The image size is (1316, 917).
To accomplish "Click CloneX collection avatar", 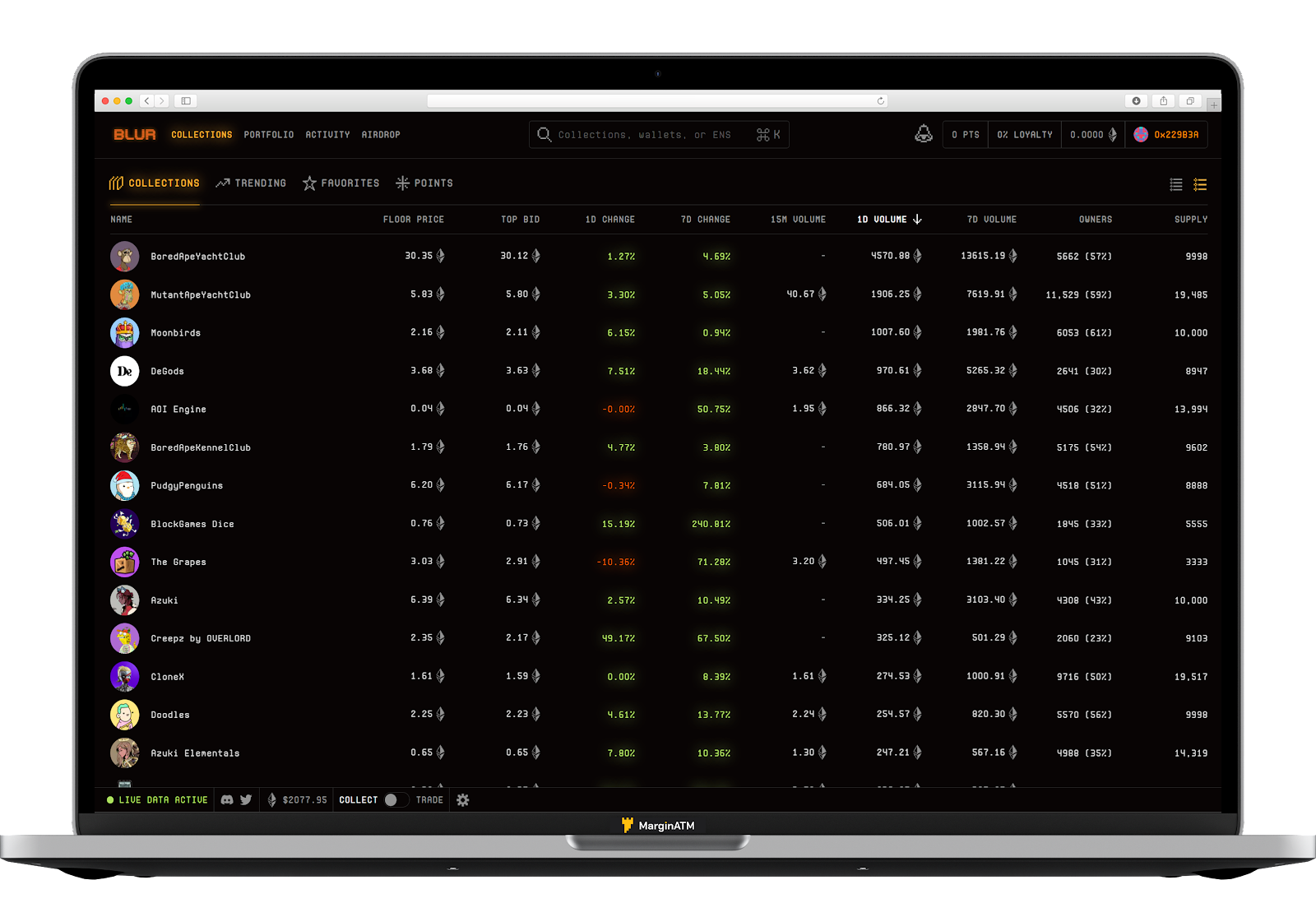I will tap(125, 677).
